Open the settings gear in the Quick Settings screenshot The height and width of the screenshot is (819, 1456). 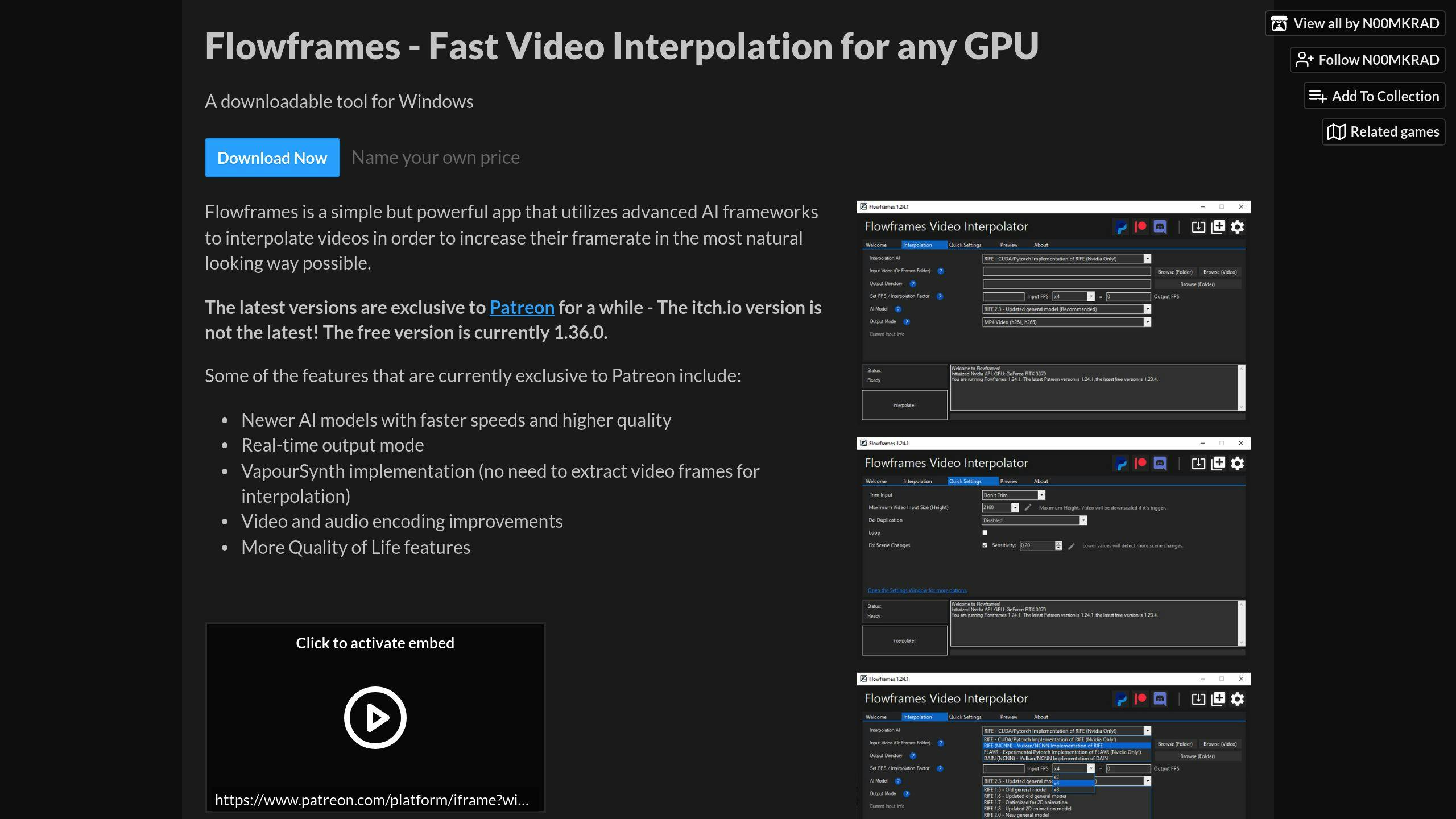pyautogui.click(x=1237, y=464)
